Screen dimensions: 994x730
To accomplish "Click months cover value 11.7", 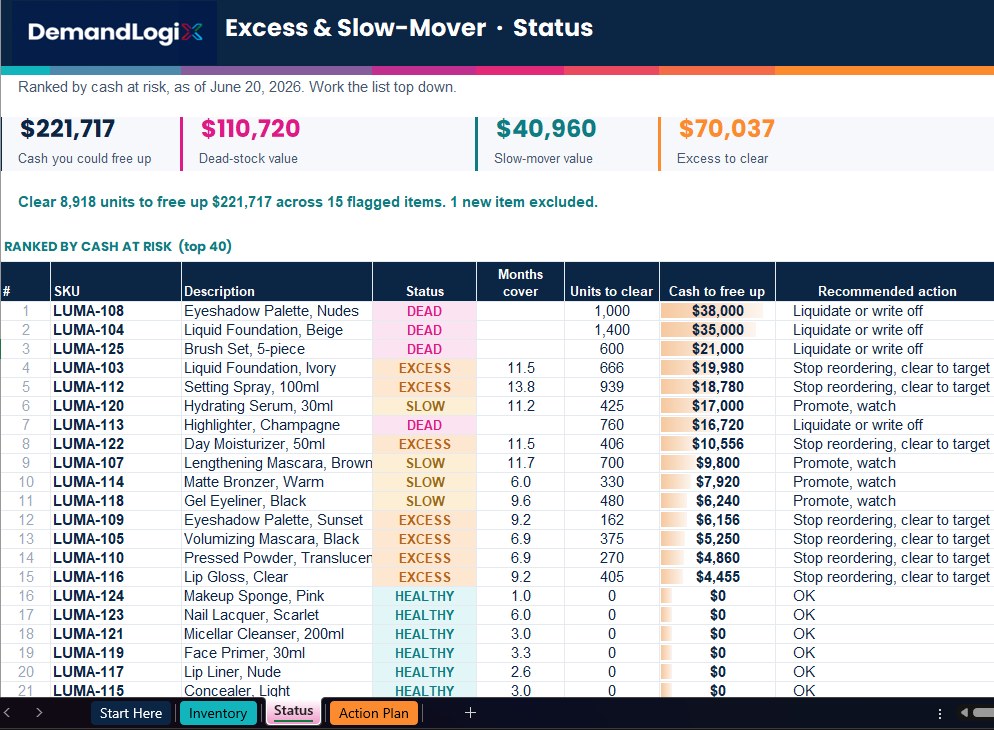I will point(520,463).
